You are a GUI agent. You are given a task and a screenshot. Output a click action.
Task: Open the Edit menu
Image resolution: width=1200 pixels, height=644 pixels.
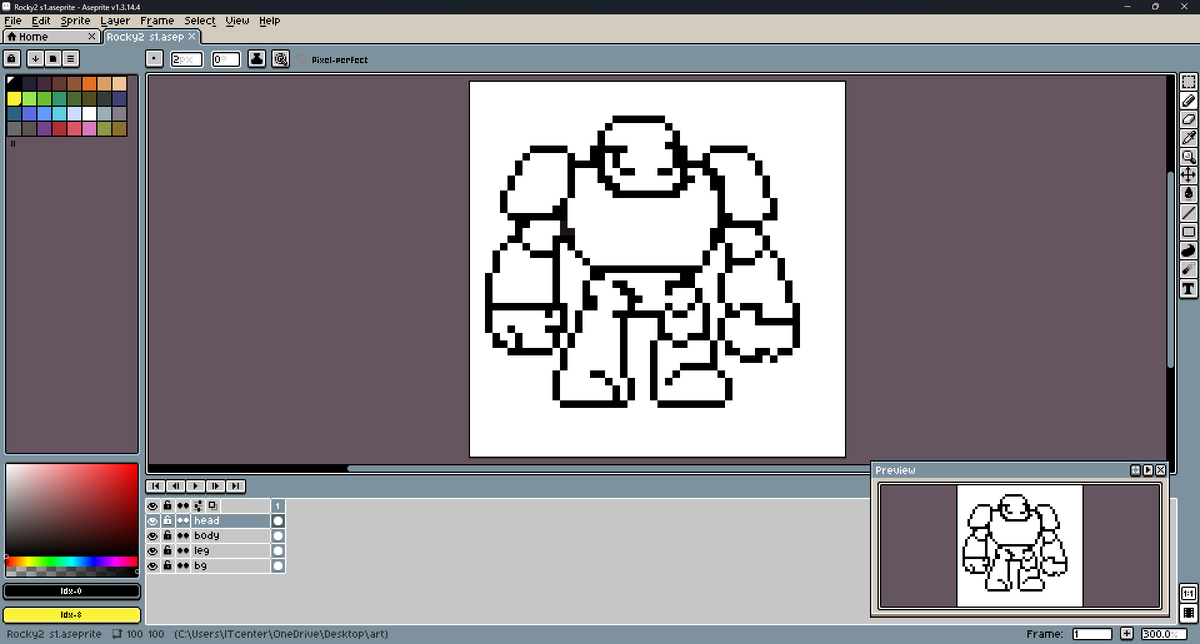[x=41, y=20]
